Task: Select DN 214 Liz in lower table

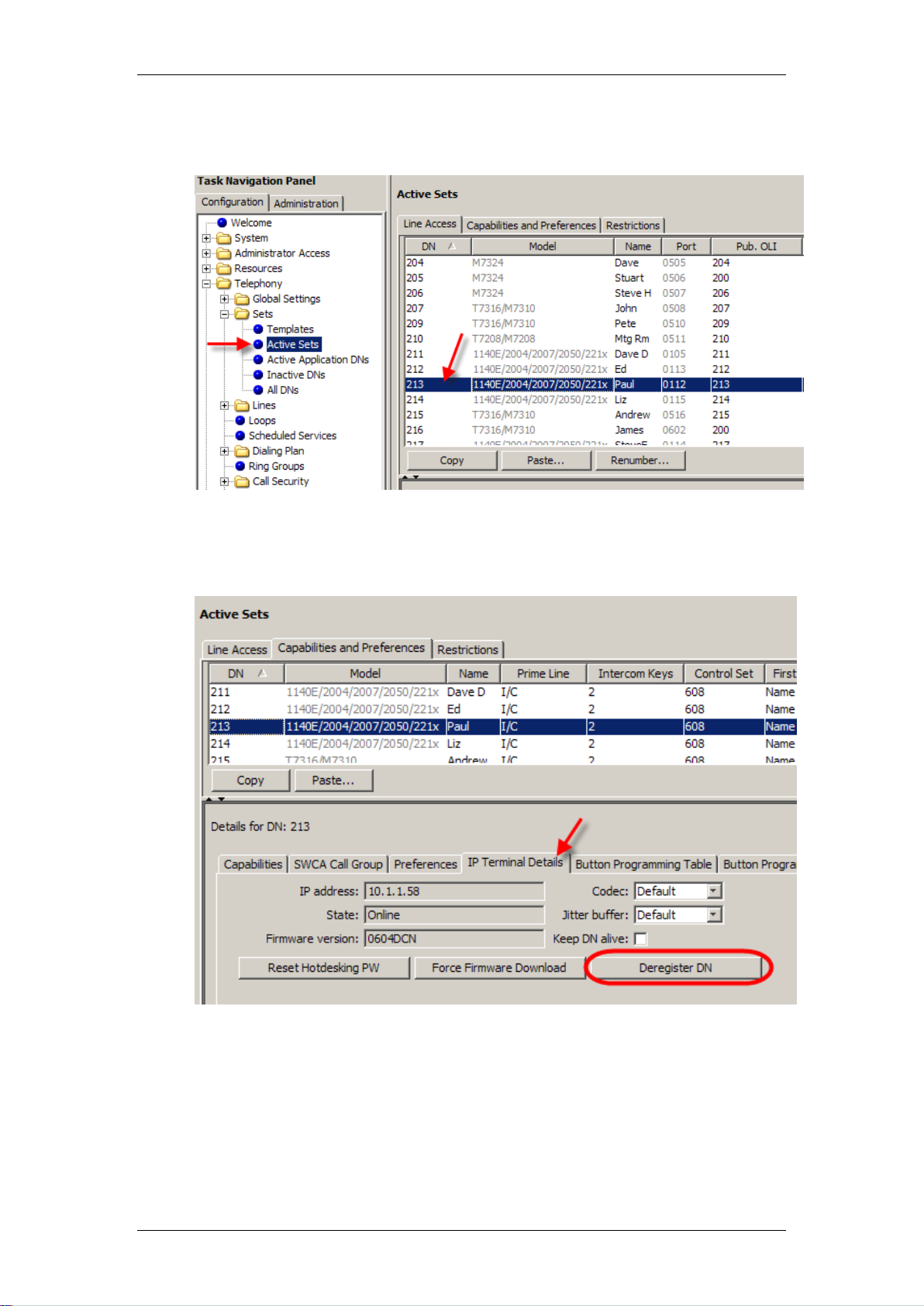Action: coord(502,743)
